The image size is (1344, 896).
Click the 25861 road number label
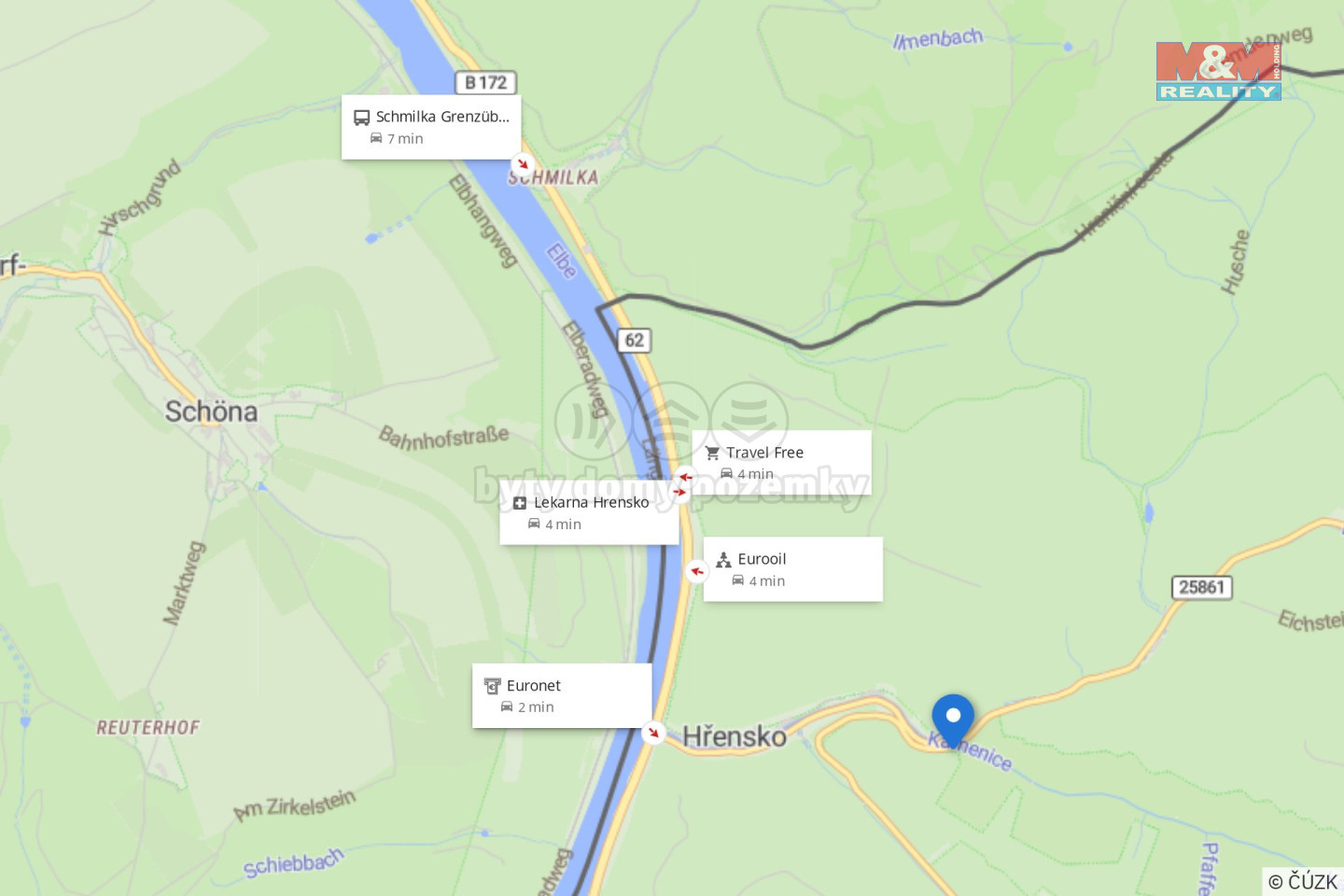[1202, 587]
